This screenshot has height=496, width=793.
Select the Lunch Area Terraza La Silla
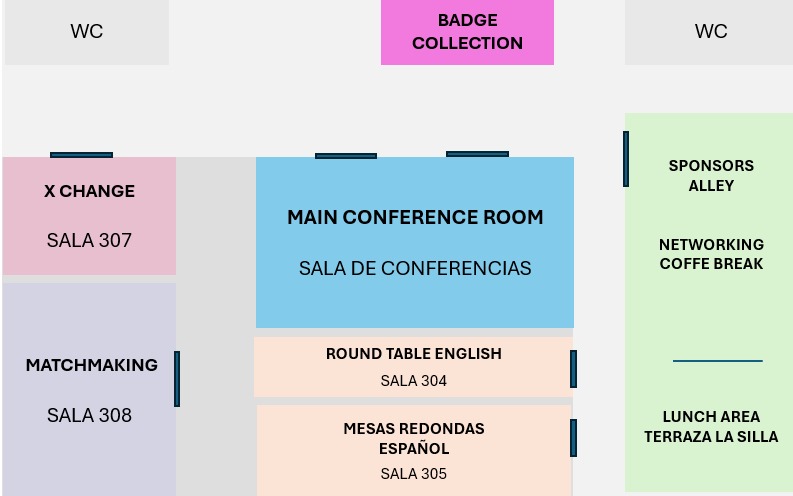(x=711, y=426)
